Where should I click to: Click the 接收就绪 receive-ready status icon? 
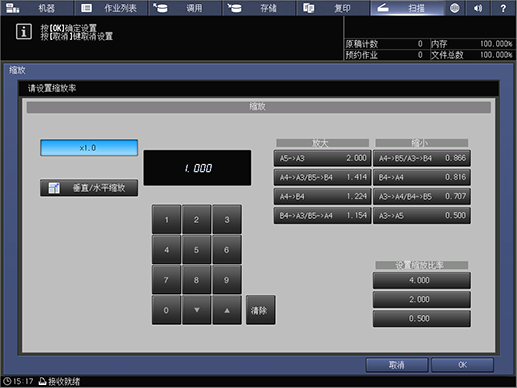(x=42, y=381)
